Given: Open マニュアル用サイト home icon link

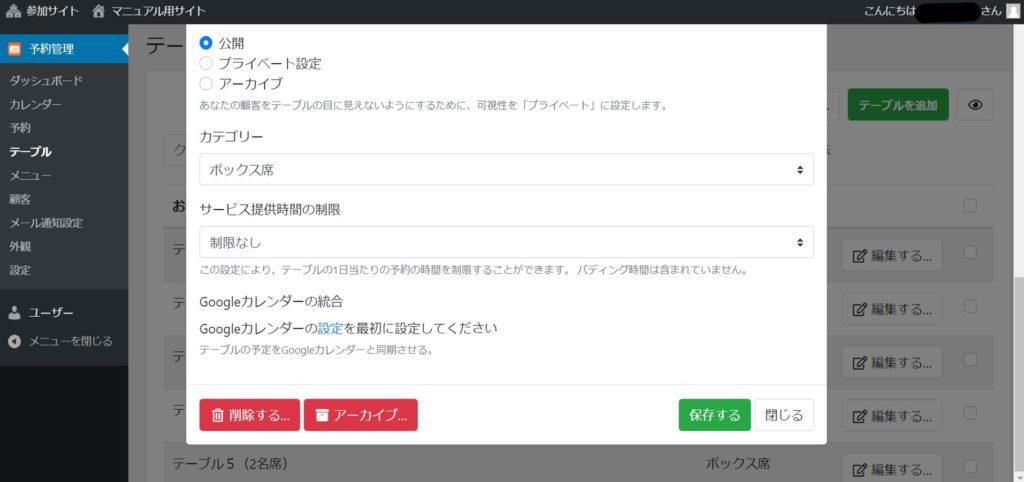Looking at the screenshot, I should click(98, 11).
